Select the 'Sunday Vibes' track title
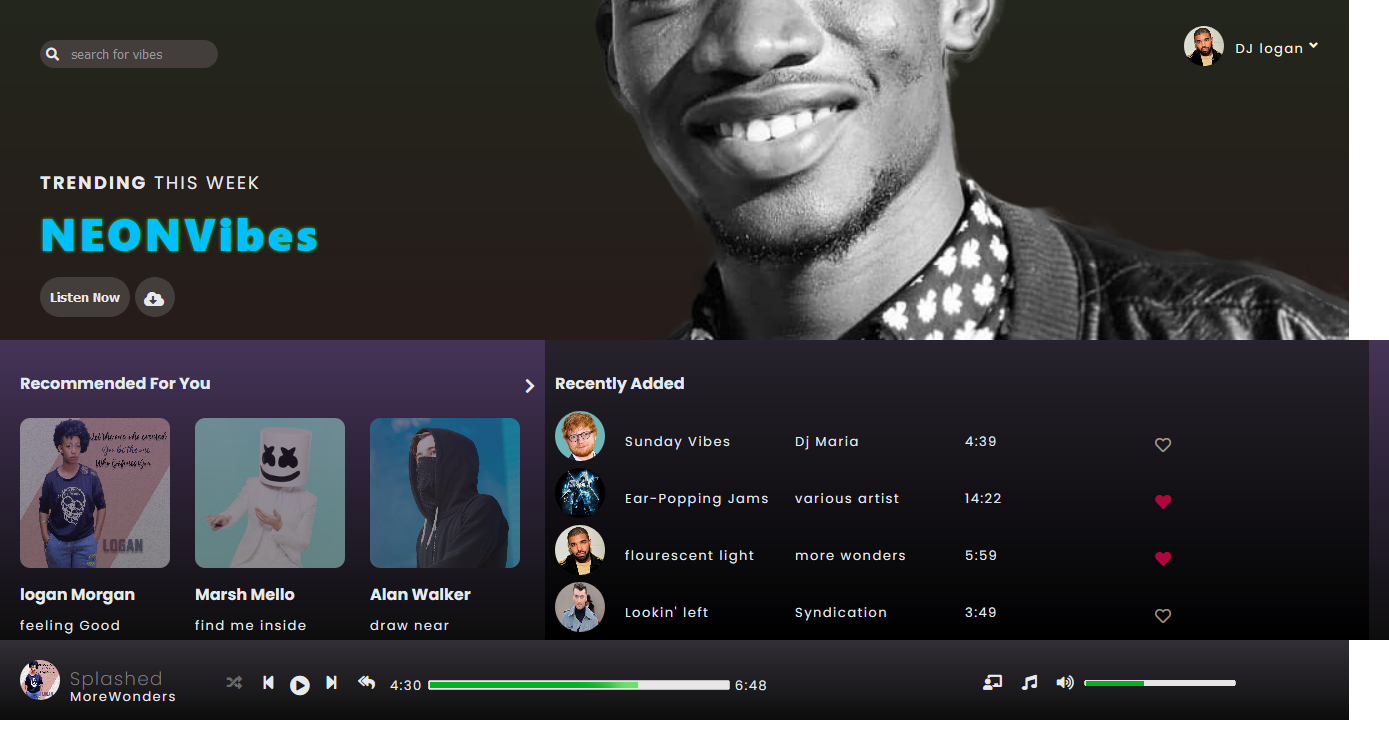 (677, 441)
